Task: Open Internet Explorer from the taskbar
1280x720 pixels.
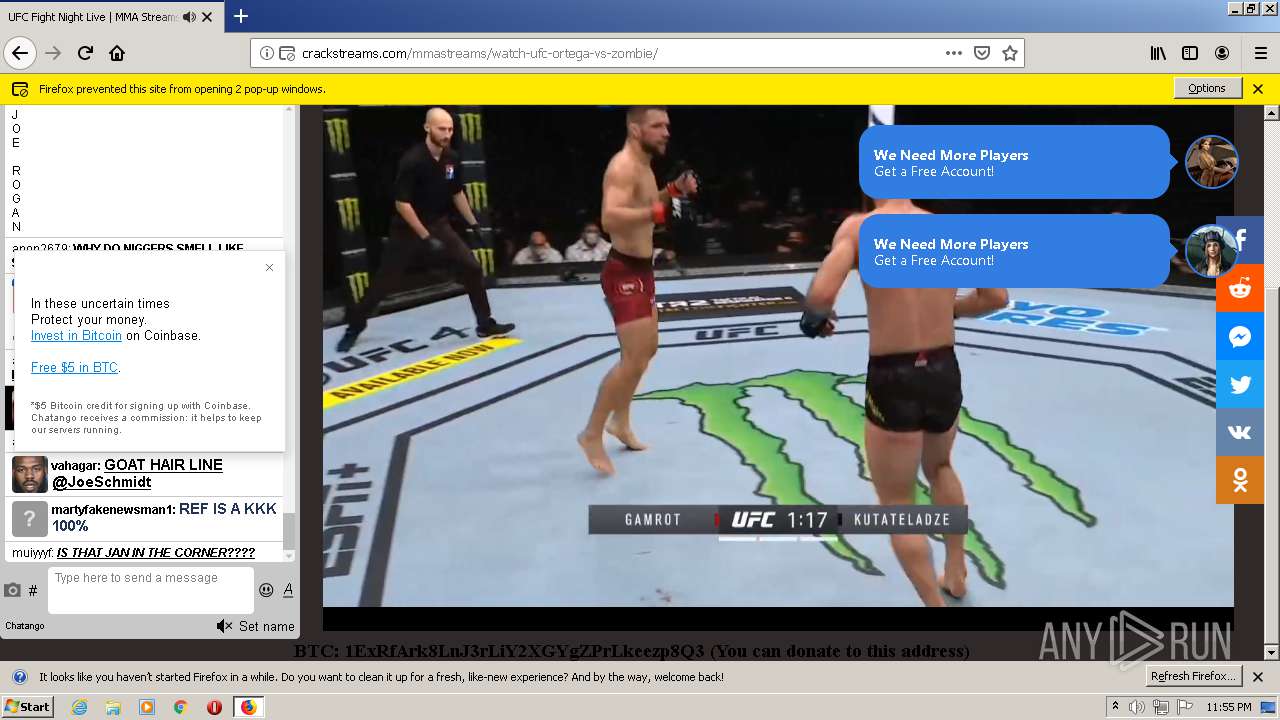Action: pos(79,707)
